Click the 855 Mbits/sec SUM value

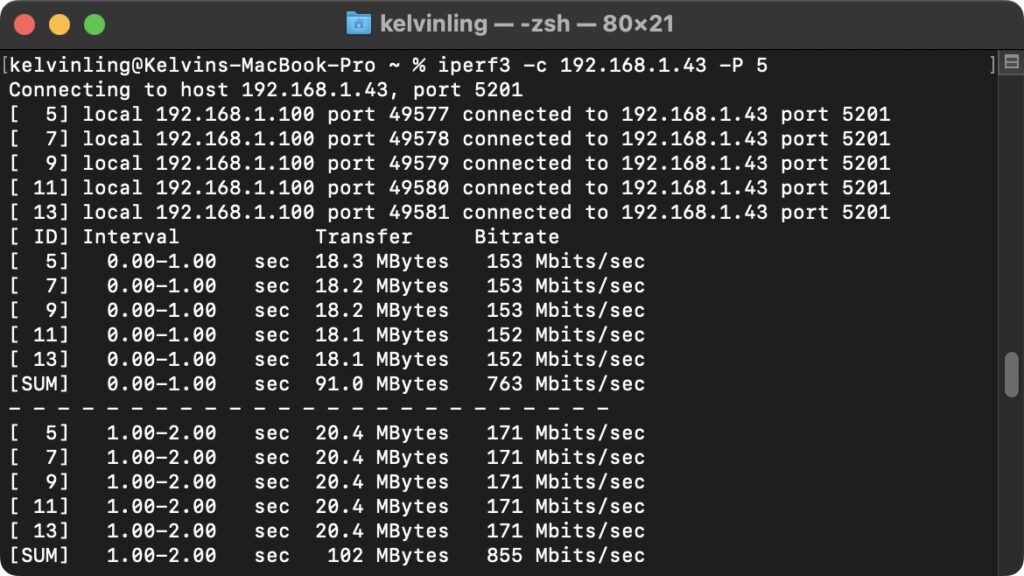566,556
